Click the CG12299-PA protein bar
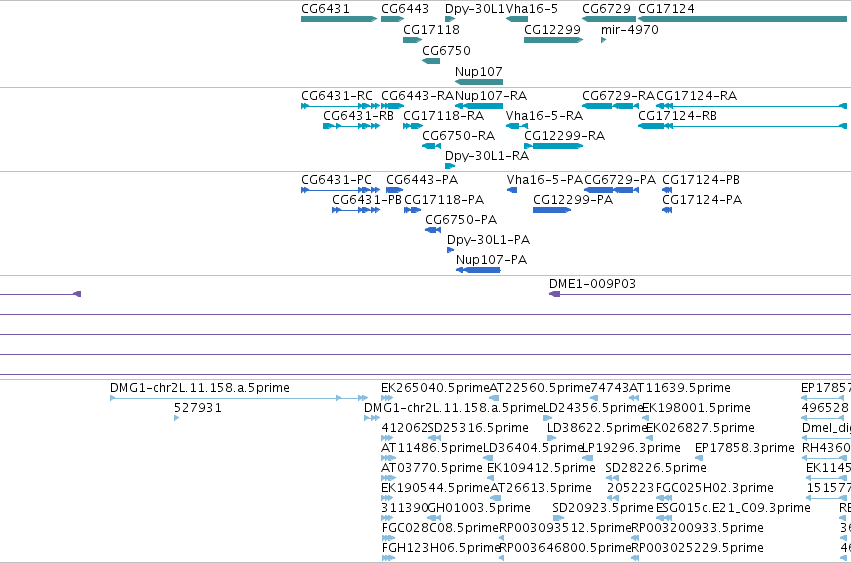Viewport: 851px width, 563px height. point(551,210)
